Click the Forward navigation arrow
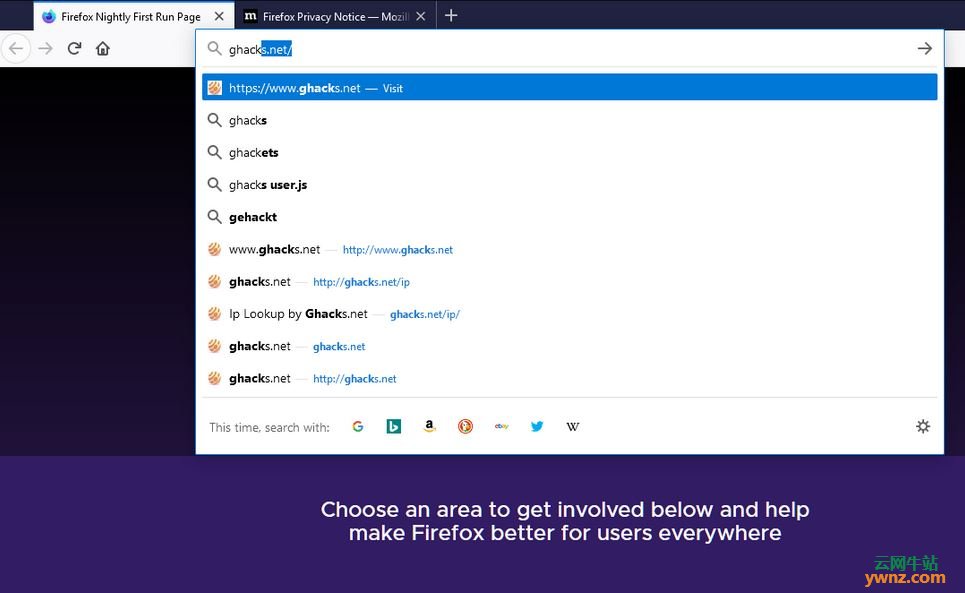The width and height of the screenshot is (965, 593). (x=46, y=49)
